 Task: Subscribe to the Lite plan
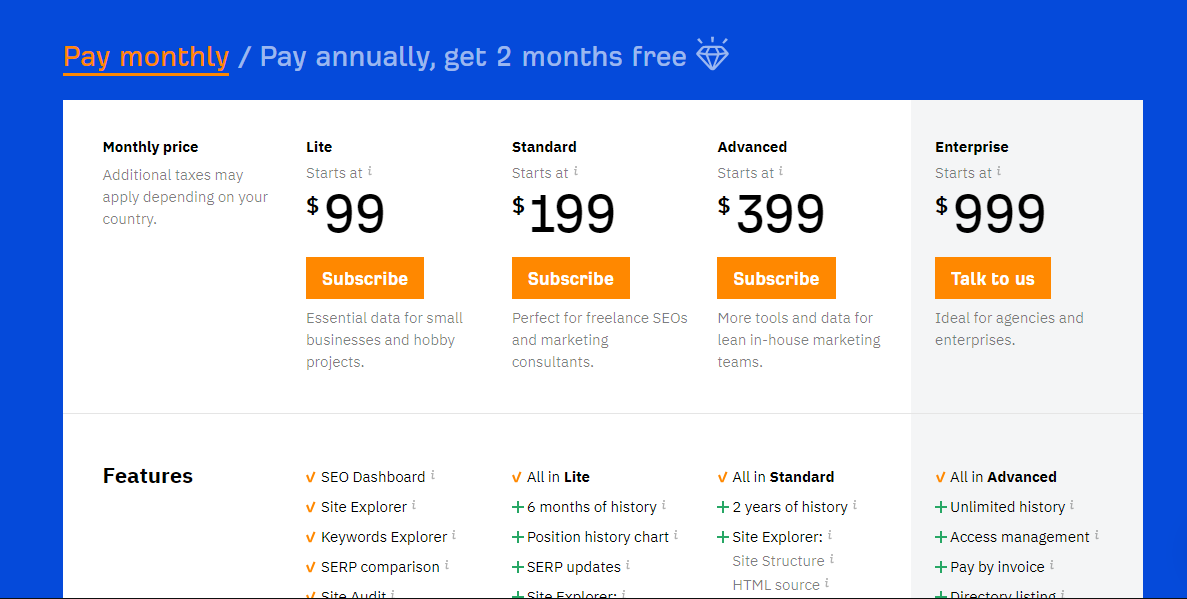tap(365, 278)
